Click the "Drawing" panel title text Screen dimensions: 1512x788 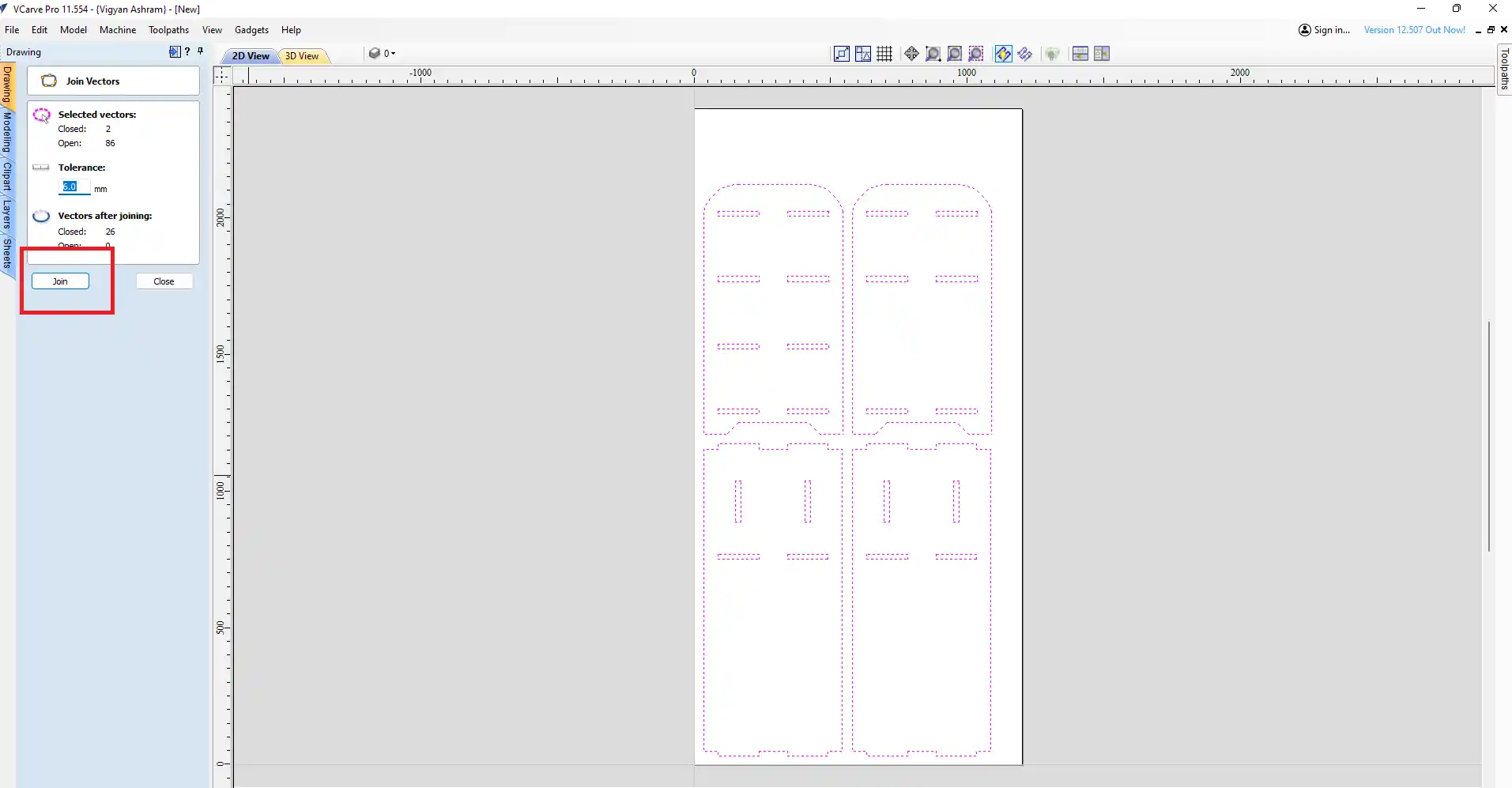(x=24, y=52)
